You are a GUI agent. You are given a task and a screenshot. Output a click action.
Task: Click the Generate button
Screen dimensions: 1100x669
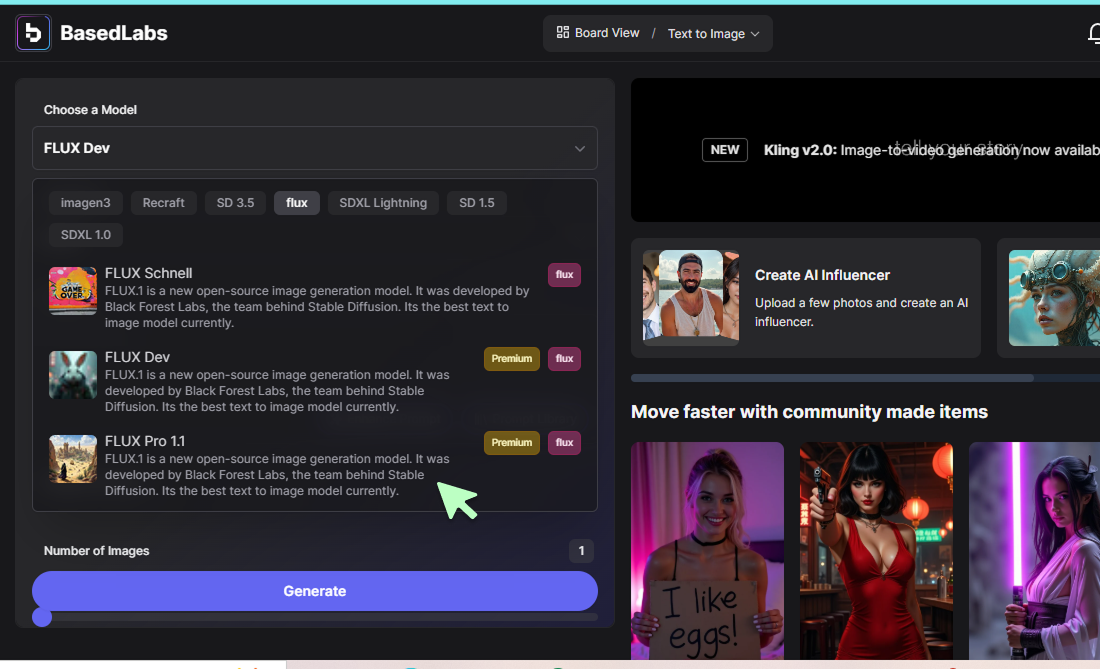[x=315, y=590]
